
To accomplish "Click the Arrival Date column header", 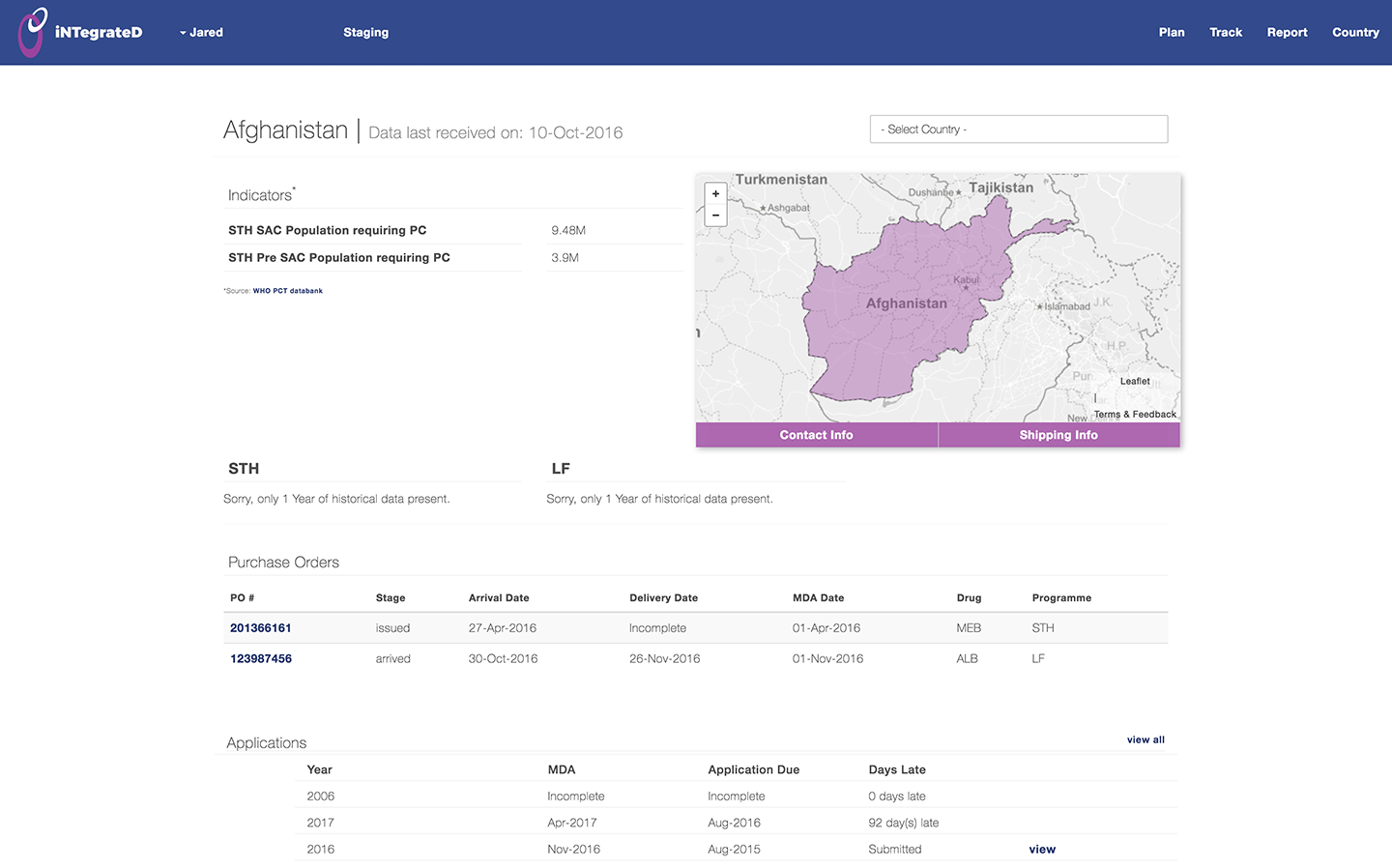I will (x=499, y=598).
